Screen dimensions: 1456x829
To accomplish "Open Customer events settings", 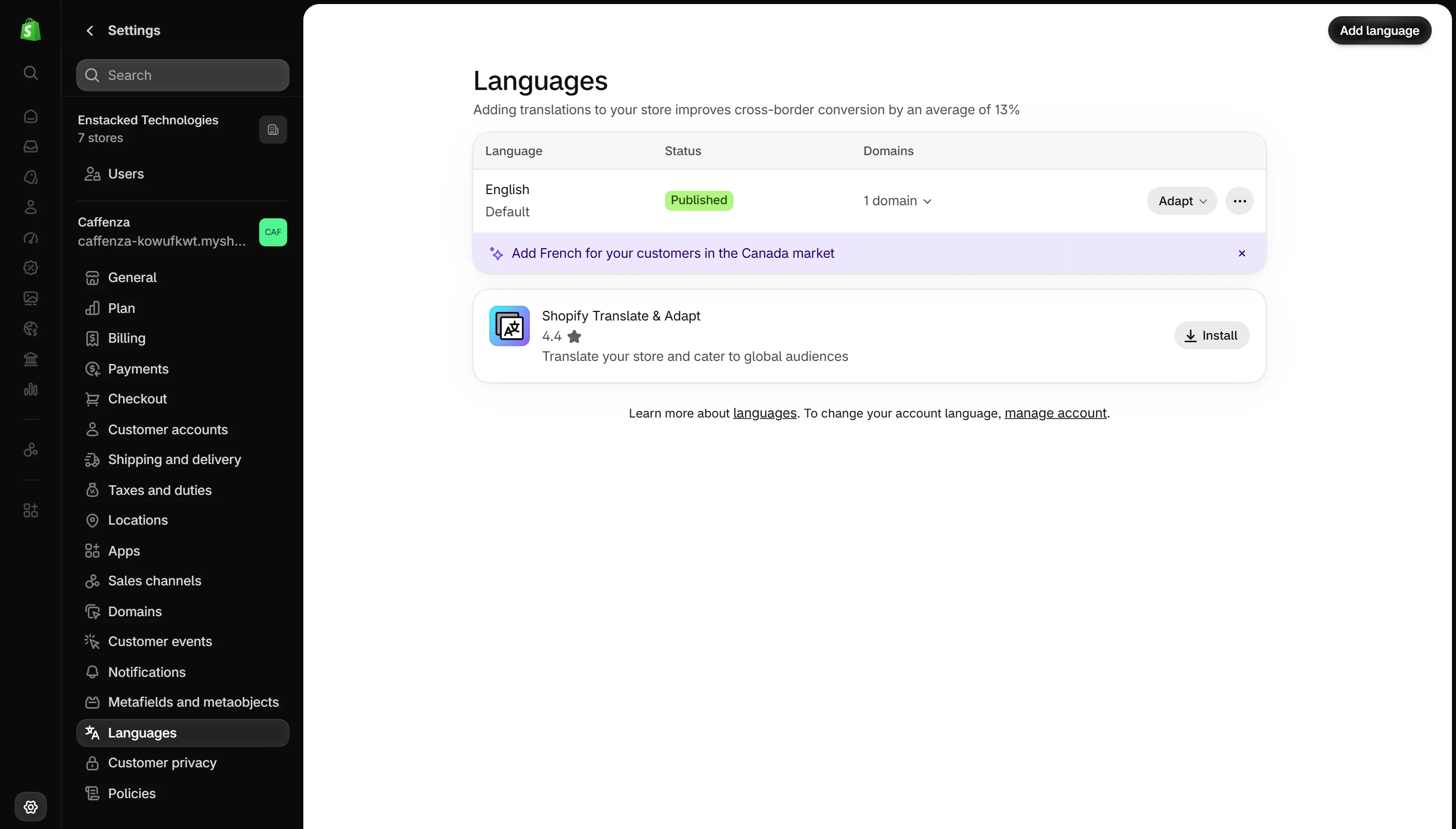I will [x=183, y=641].
